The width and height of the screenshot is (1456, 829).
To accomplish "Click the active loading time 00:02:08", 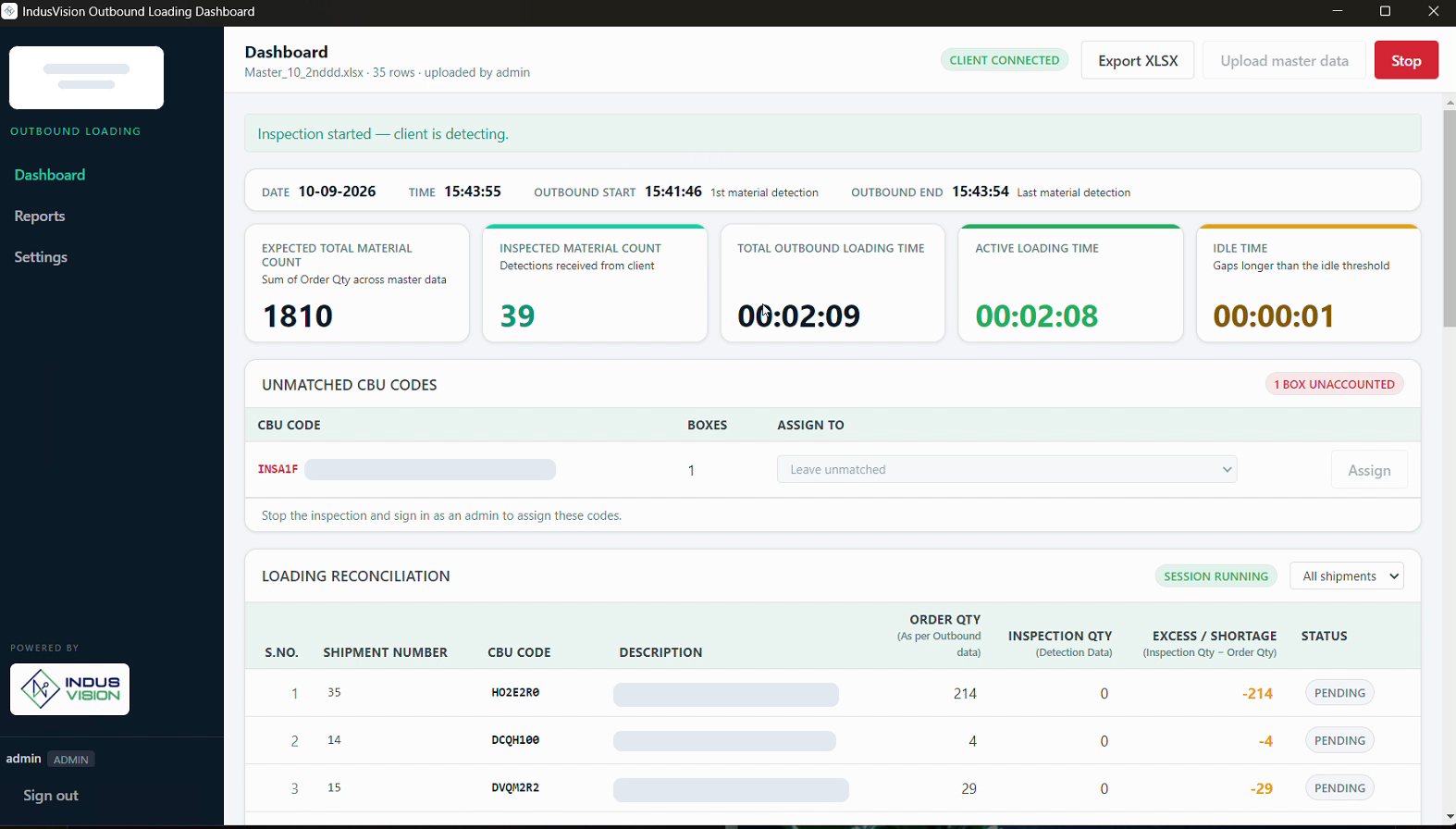I will 1037,316.
